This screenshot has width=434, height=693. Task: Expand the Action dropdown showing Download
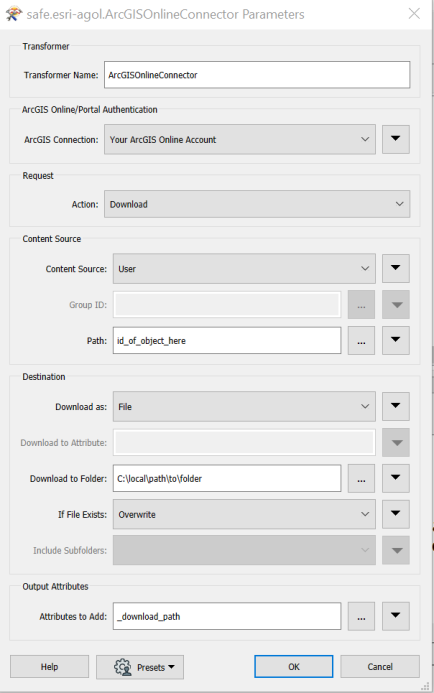pos(257,204)
